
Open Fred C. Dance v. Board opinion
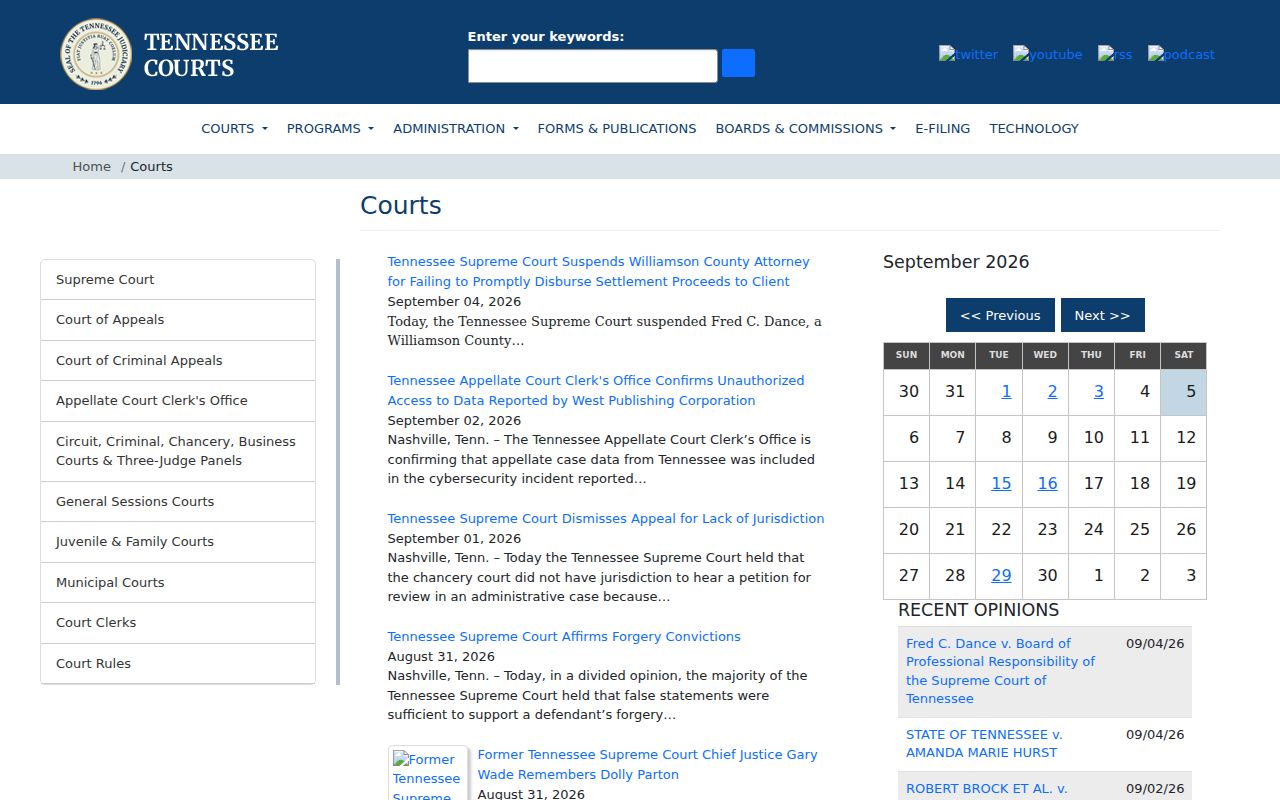click(1000, 671)
